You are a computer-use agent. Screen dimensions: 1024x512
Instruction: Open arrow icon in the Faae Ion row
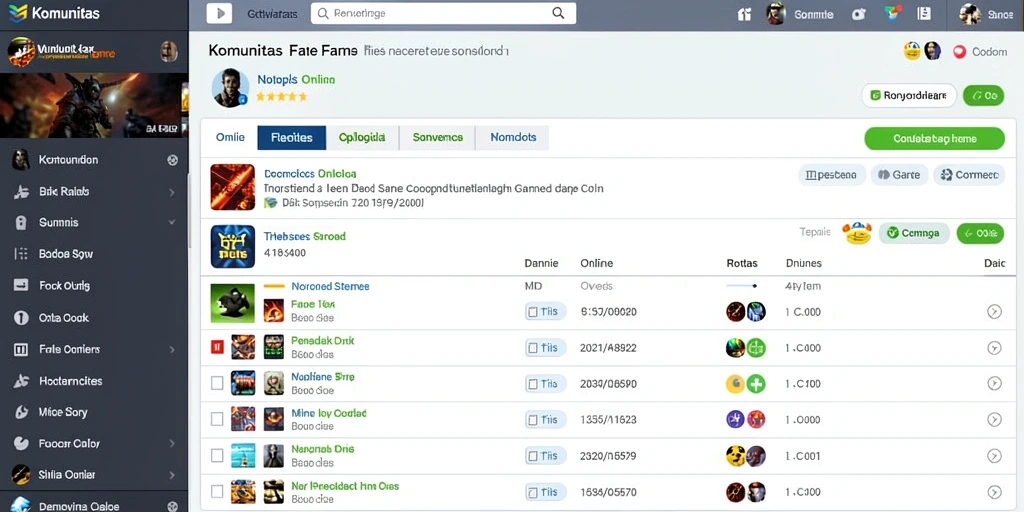point(994,312)
